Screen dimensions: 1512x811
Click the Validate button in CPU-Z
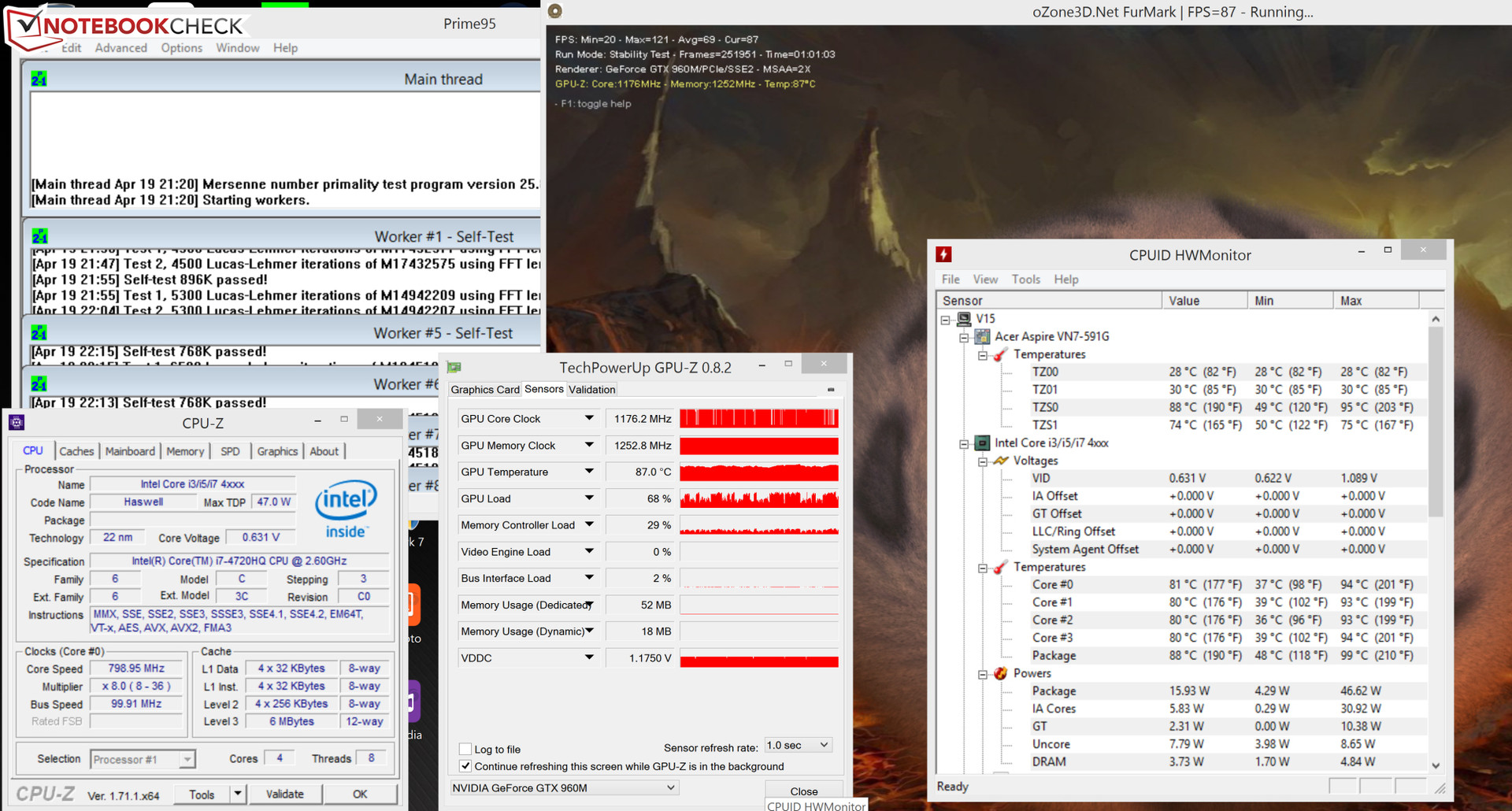coord(285,794)
